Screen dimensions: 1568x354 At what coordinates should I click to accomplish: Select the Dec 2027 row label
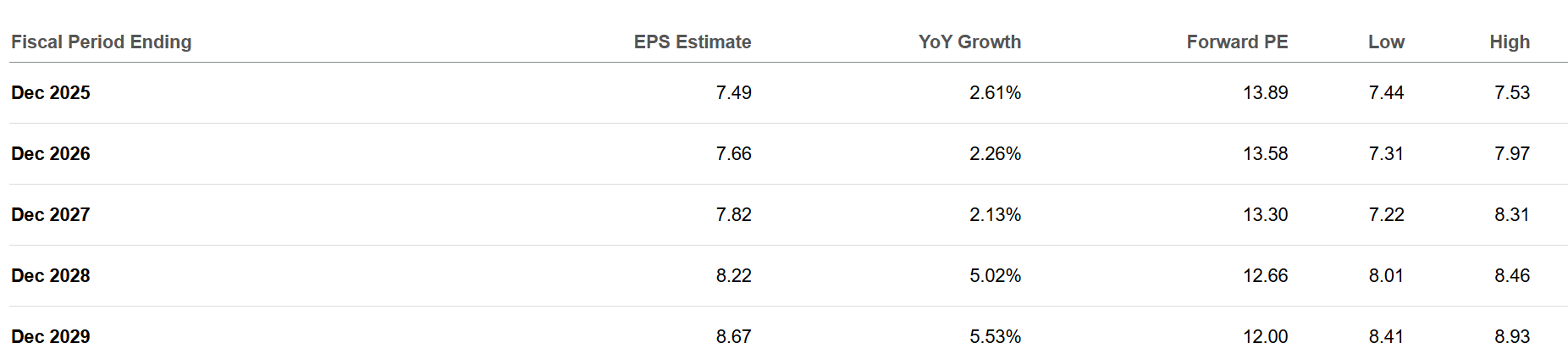click(x=51, y=215)
